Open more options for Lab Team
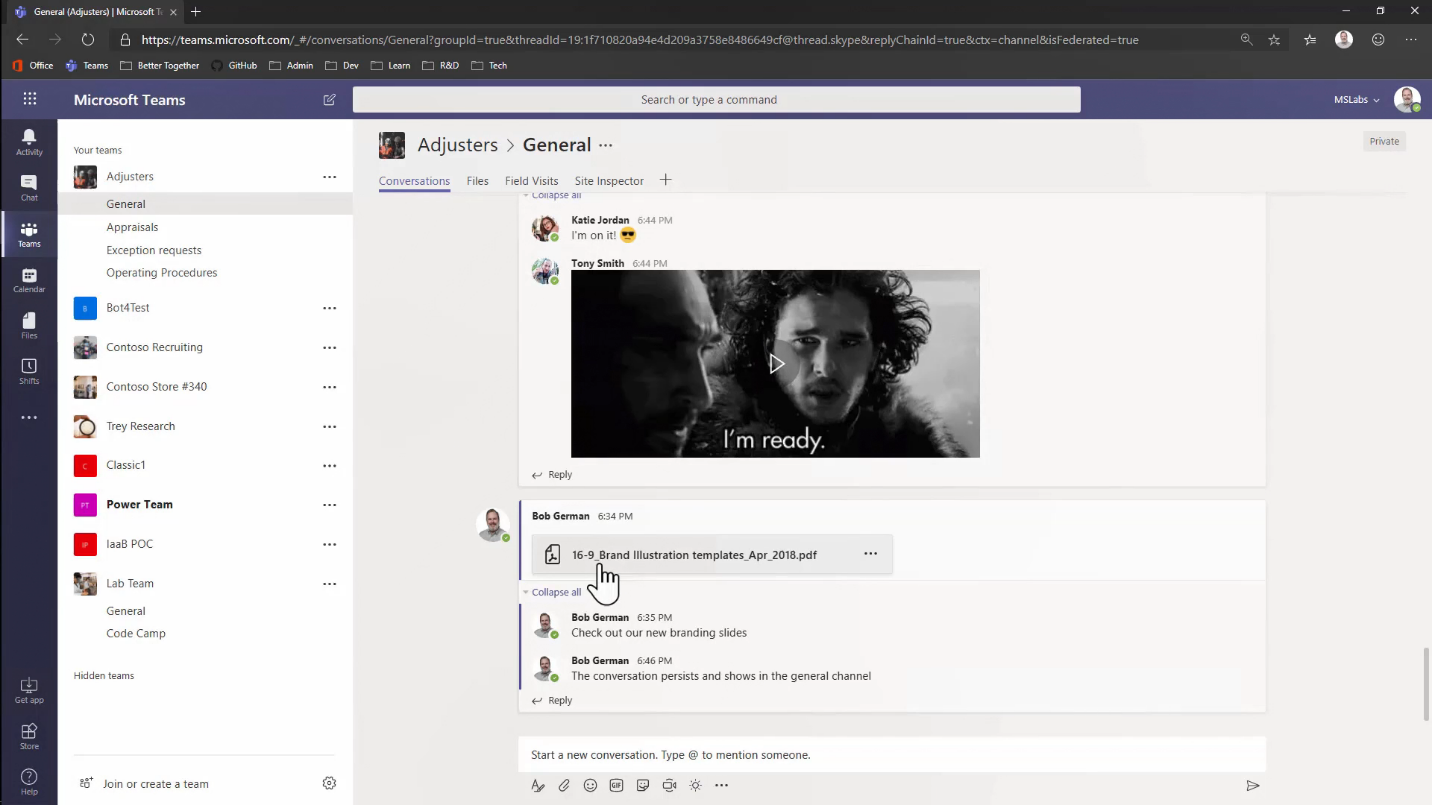 tap(329, 584)
